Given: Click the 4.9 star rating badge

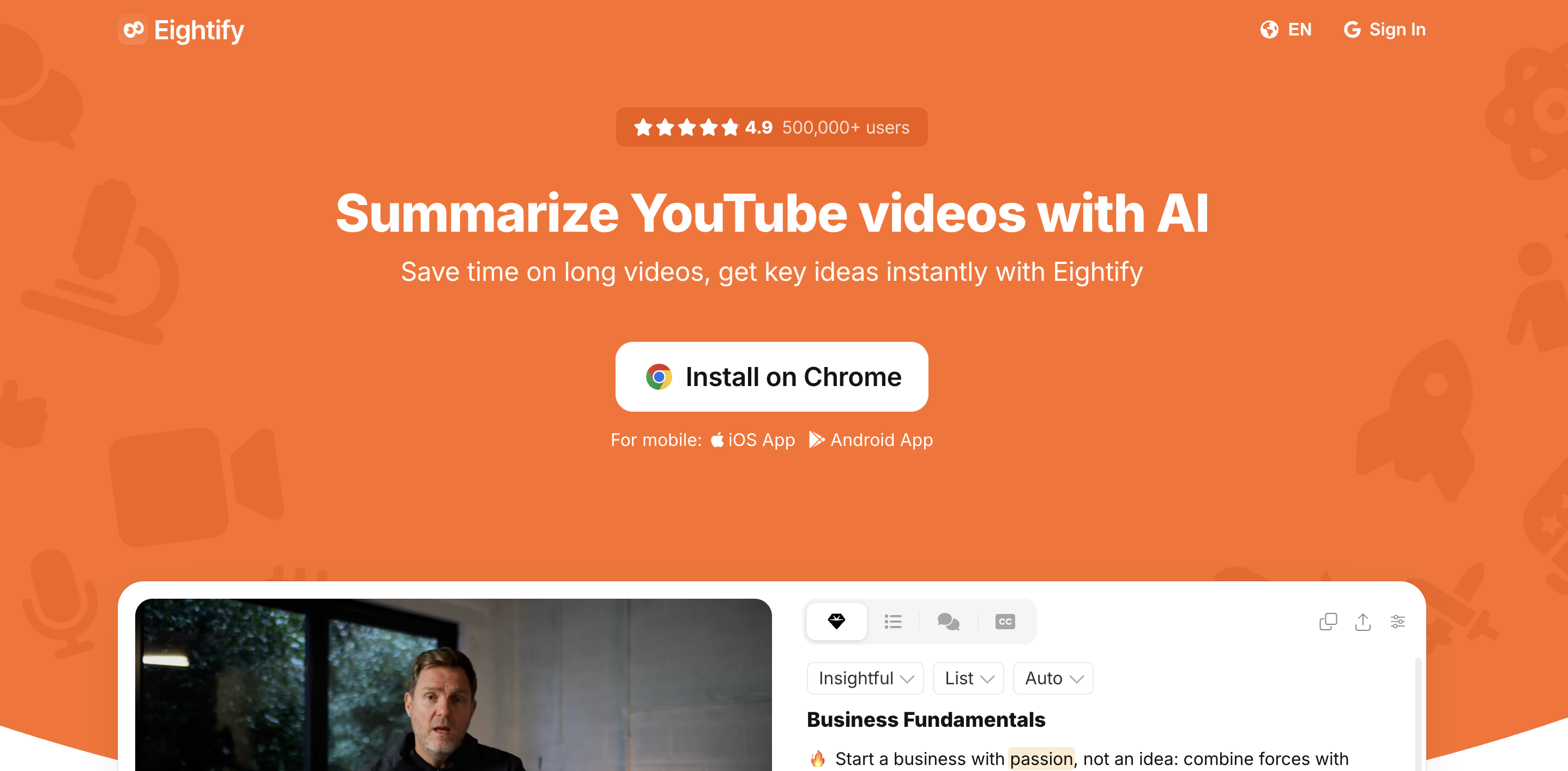Looking at the screenshot, I should tap(771, 127).
